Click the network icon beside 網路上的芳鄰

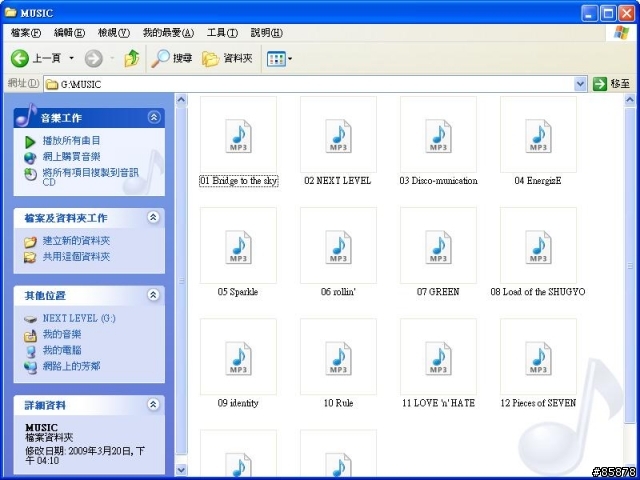30,367
